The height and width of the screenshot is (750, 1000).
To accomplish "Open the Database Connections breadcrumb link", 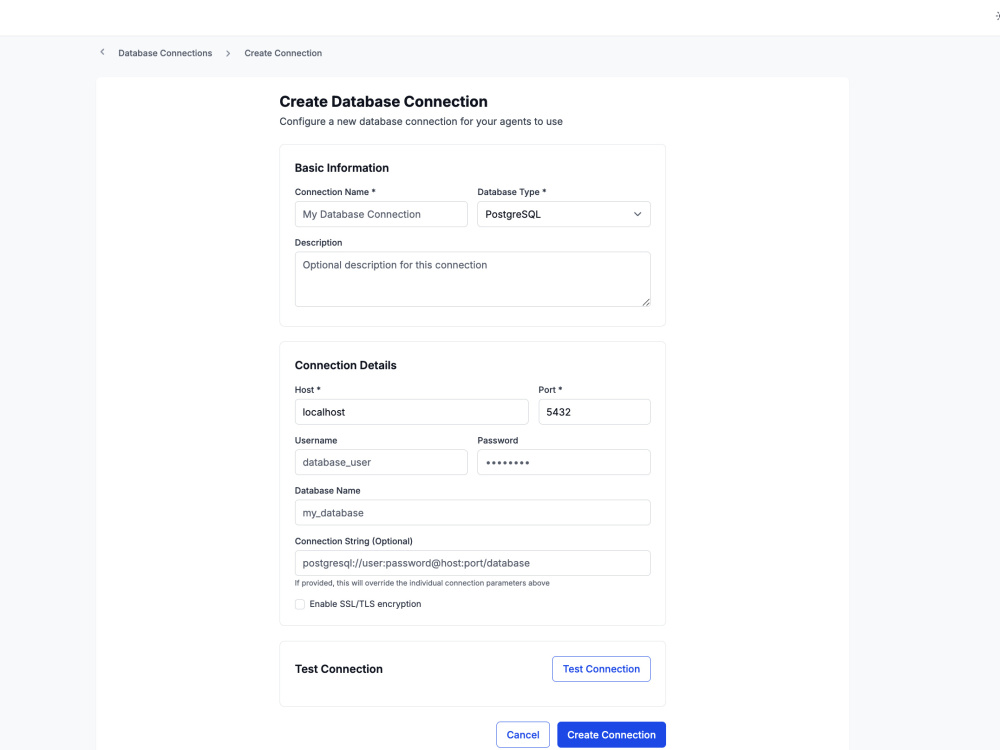I will click(165, 53).
